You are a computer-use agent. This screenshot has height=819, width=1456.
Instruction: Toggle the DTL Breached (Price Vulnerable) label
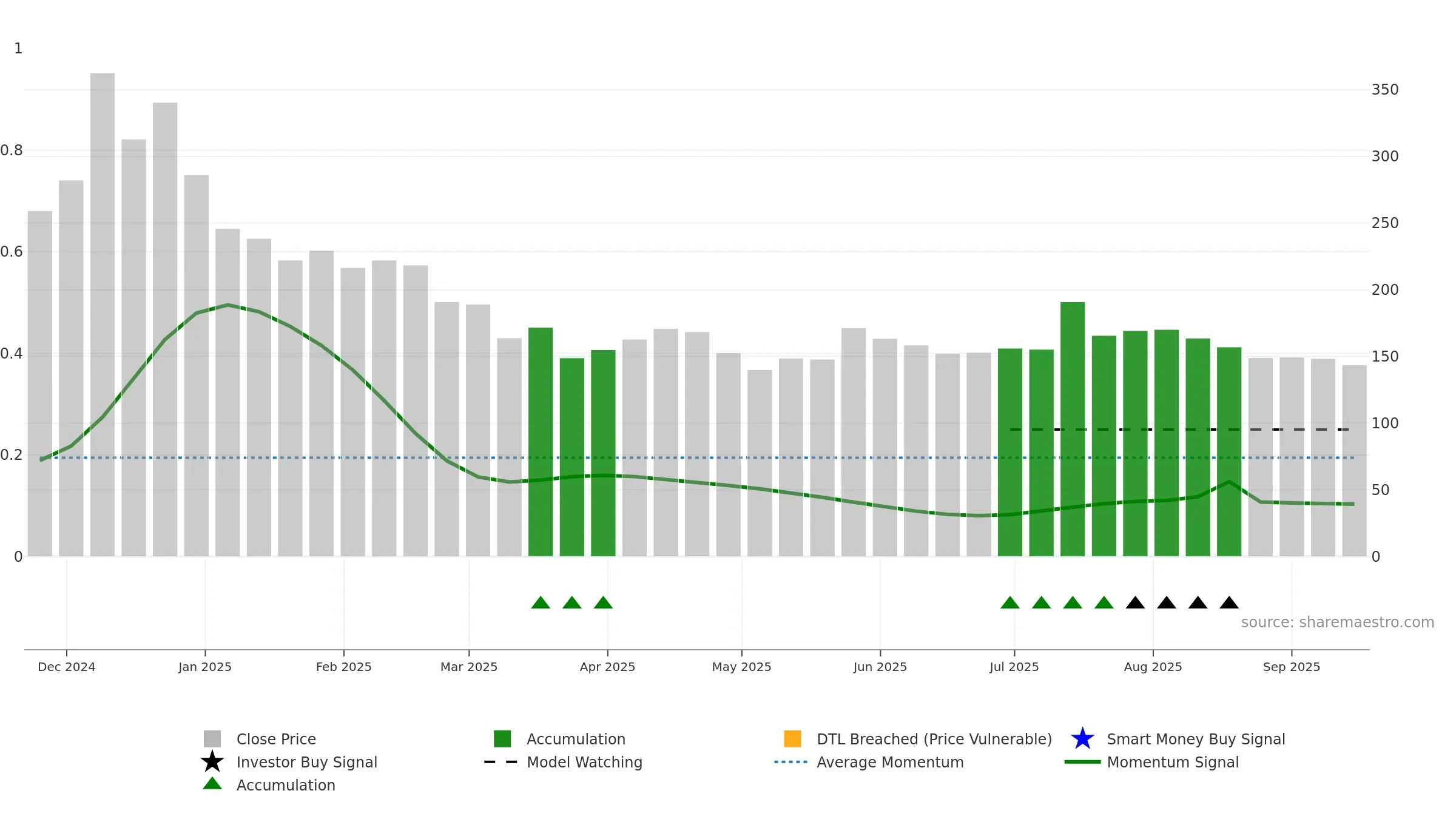pos(934,739)
